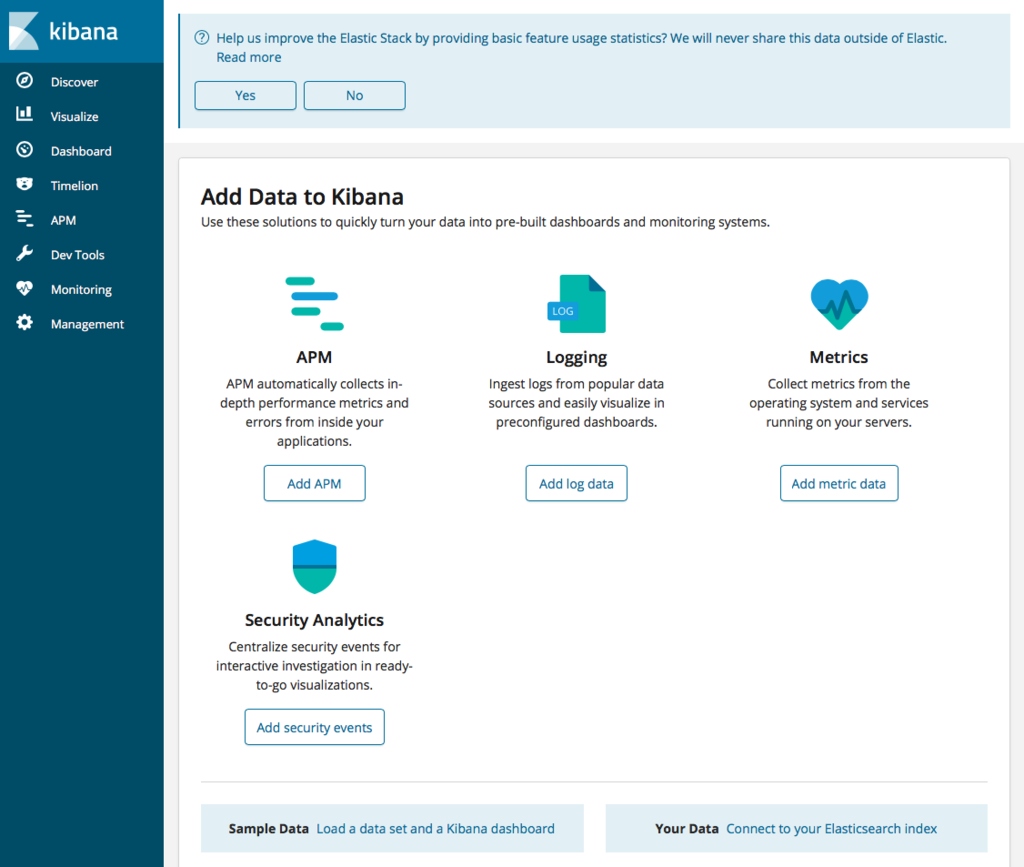Image resolution: width=1024 pixels, height=867 pixels.
Task: Click the Add security events button
Action: click(x=314, y=727)
